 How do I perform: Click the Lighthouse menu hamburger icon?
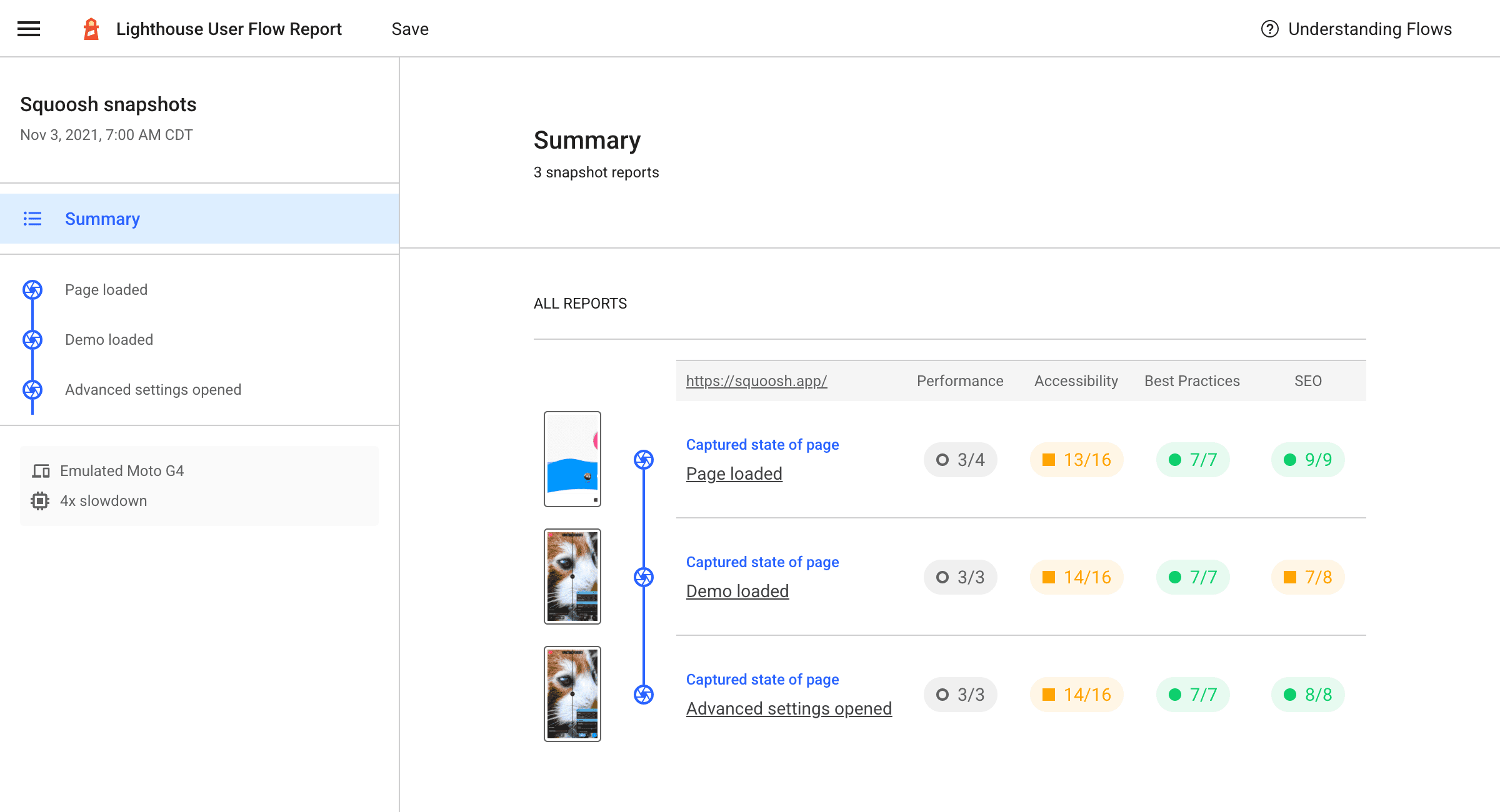28,29
